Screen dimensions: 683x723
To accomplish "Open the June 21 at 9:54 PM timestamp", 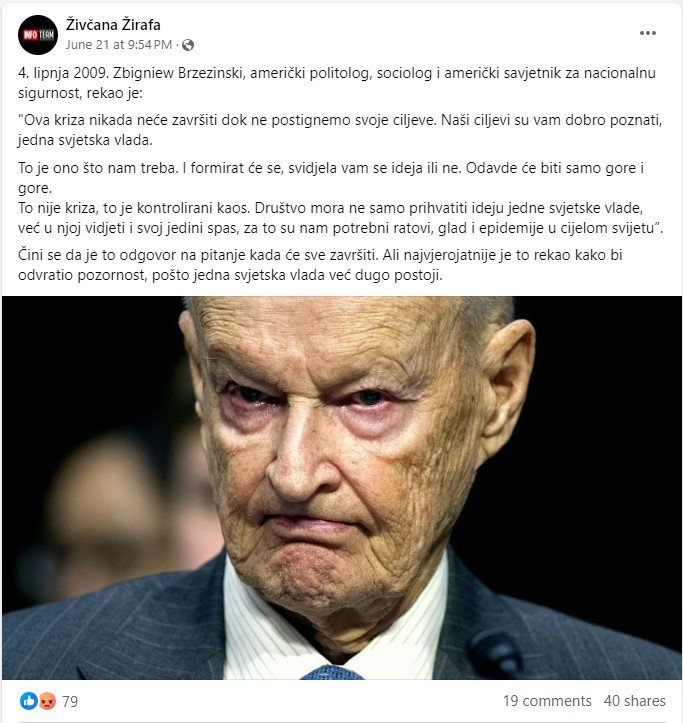I will tap(119, 45).
